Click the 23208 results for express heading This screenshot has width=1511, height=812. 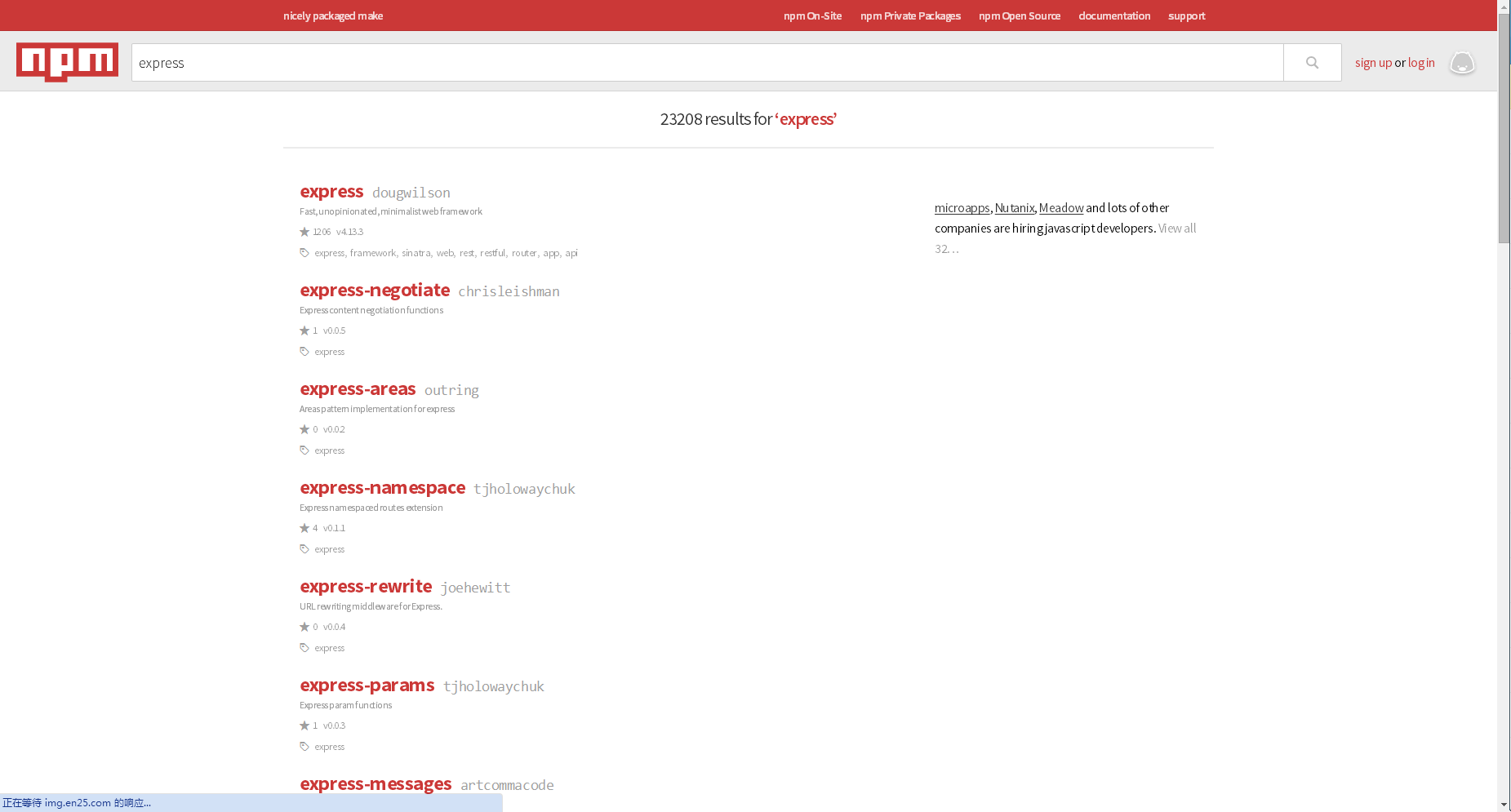(748, 119)
